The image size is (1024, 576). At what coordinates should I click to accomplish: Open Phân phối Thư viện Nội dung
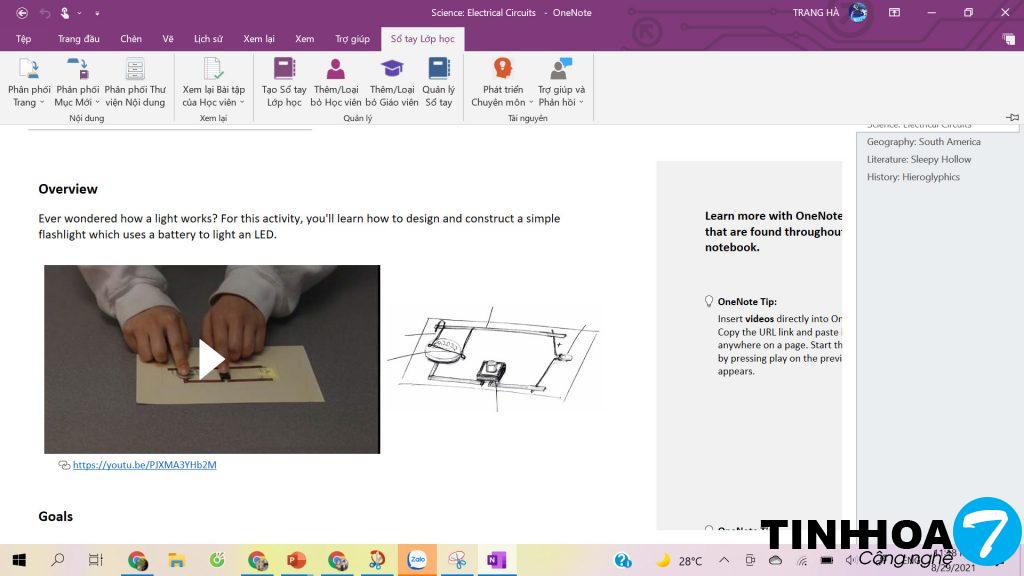click(x=134, y=70)
